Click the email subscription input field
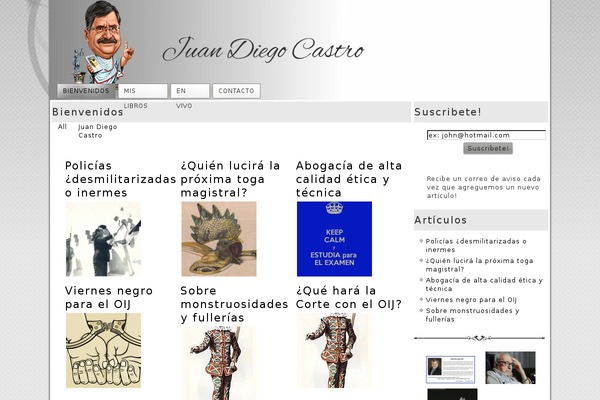The width and height of the screenshot is (600, 400). point(486,135)
